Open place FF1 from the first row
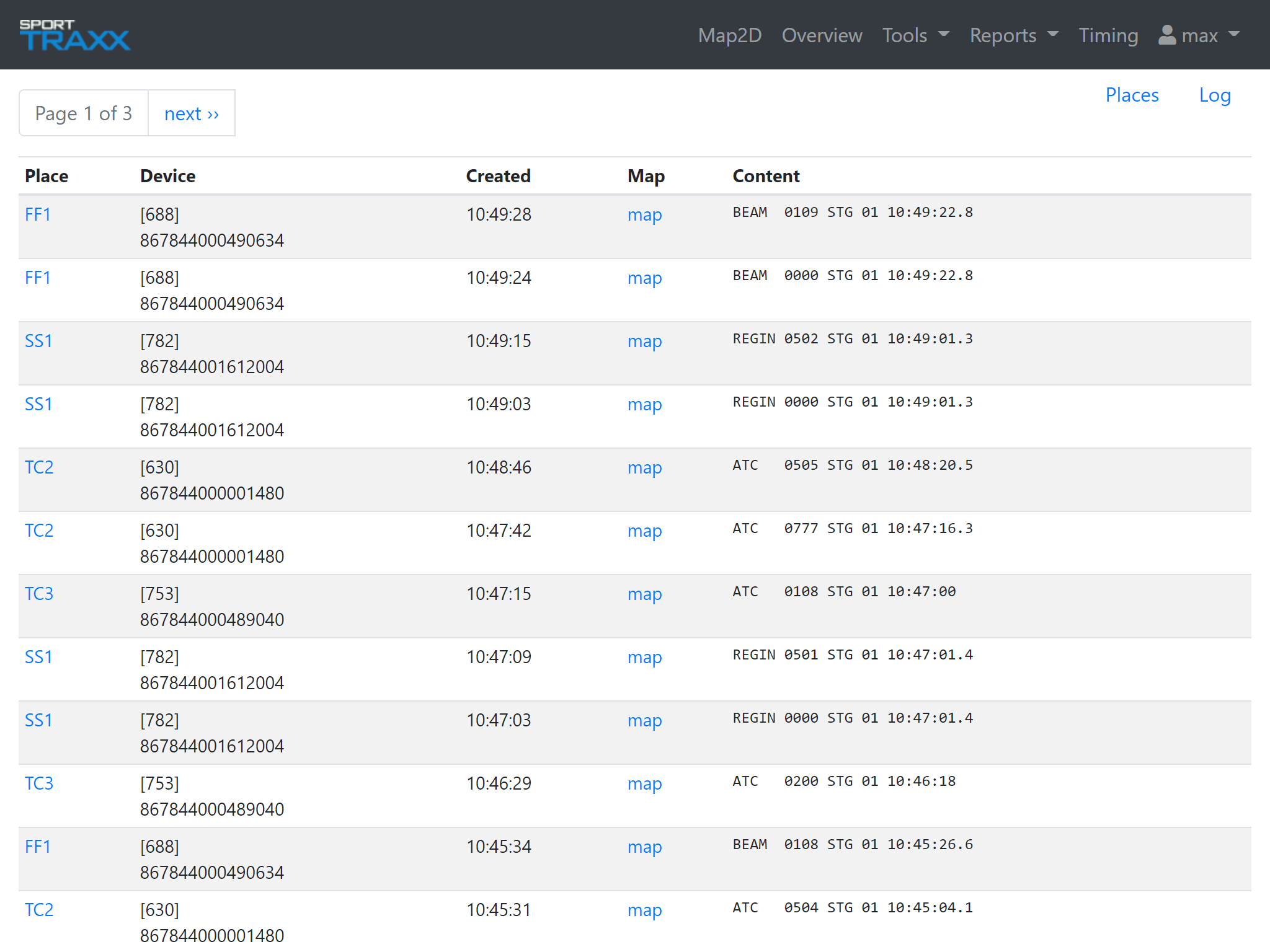The image size is (1270, 952). tap(37, 214)
